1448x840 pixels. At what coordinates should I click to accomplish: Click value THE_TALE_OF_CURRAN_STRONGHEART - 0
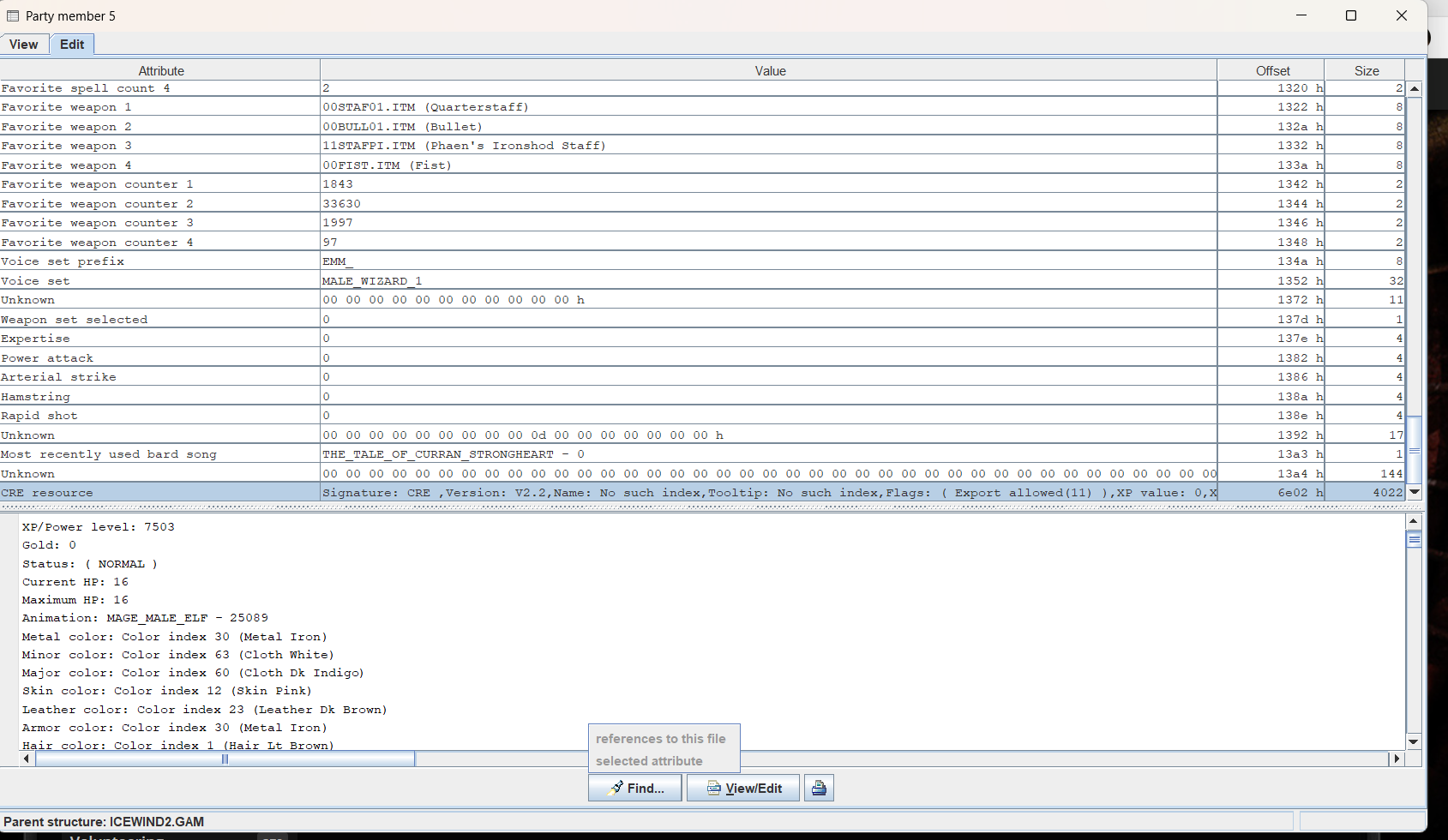click(454, 454)
